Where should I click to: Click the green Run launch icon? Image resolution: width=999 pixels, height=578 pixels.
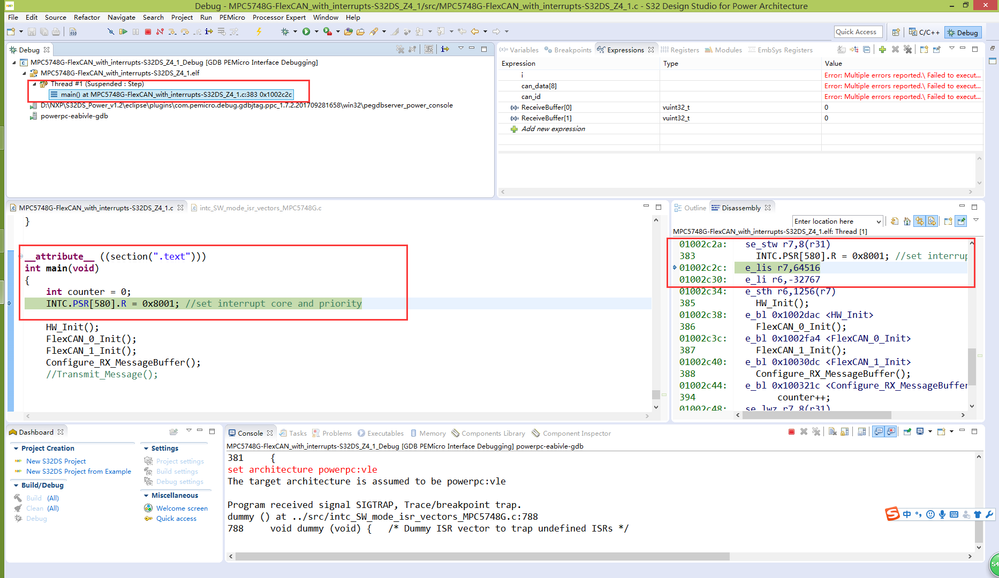[306, 31]
